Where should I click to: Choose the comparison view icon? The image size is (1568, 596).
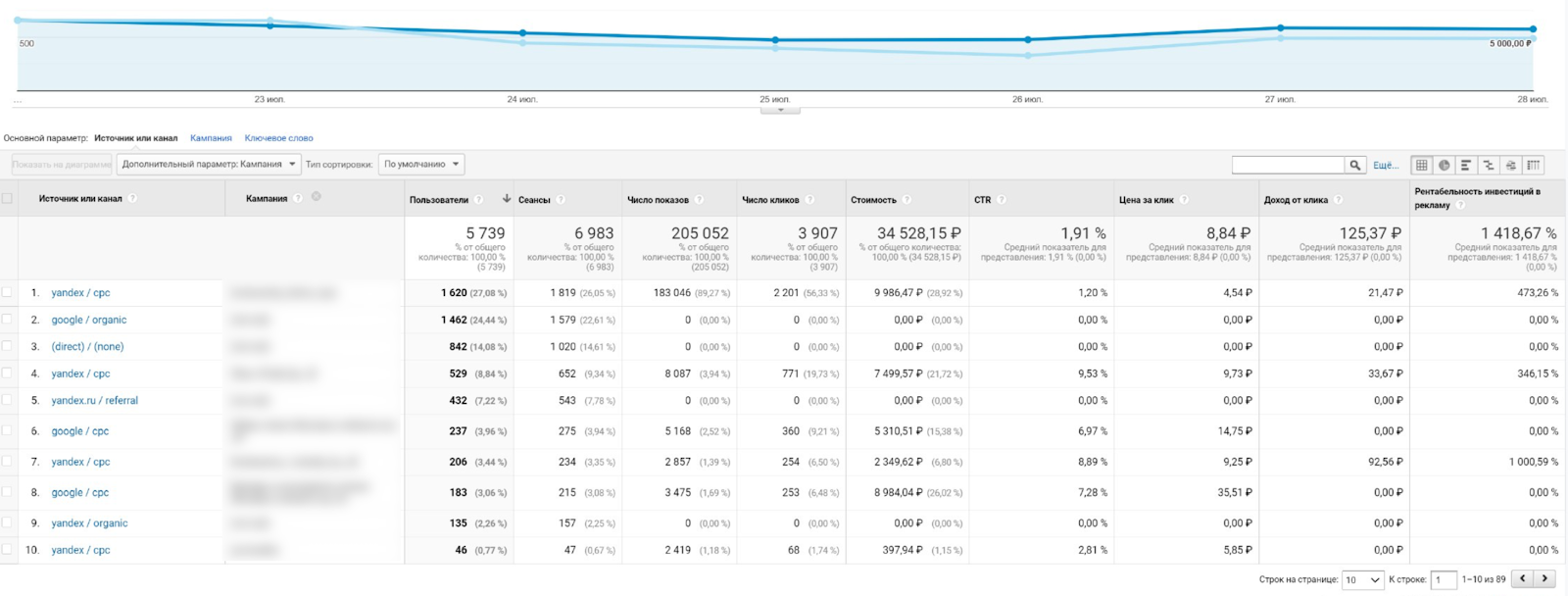click(x=1489, y=165)
